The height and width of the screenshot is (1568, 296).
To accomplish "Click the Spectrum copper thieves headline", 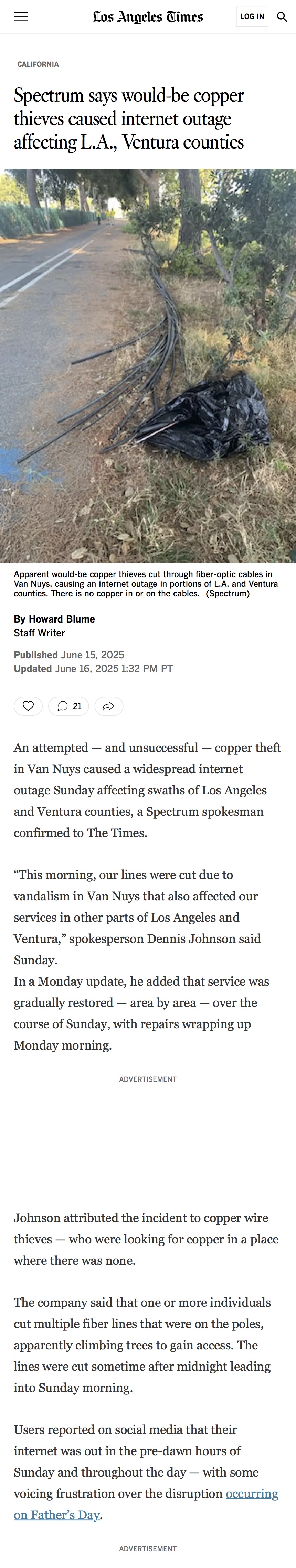I will 129,119.
